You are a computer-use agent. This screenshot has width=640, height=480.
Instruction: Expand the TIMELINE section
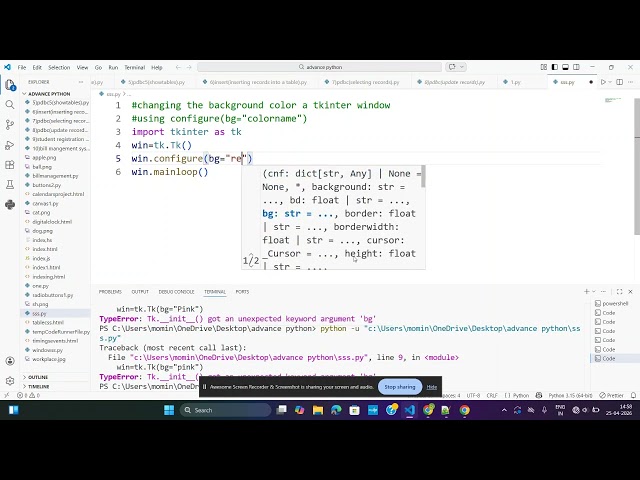point(38,386)
